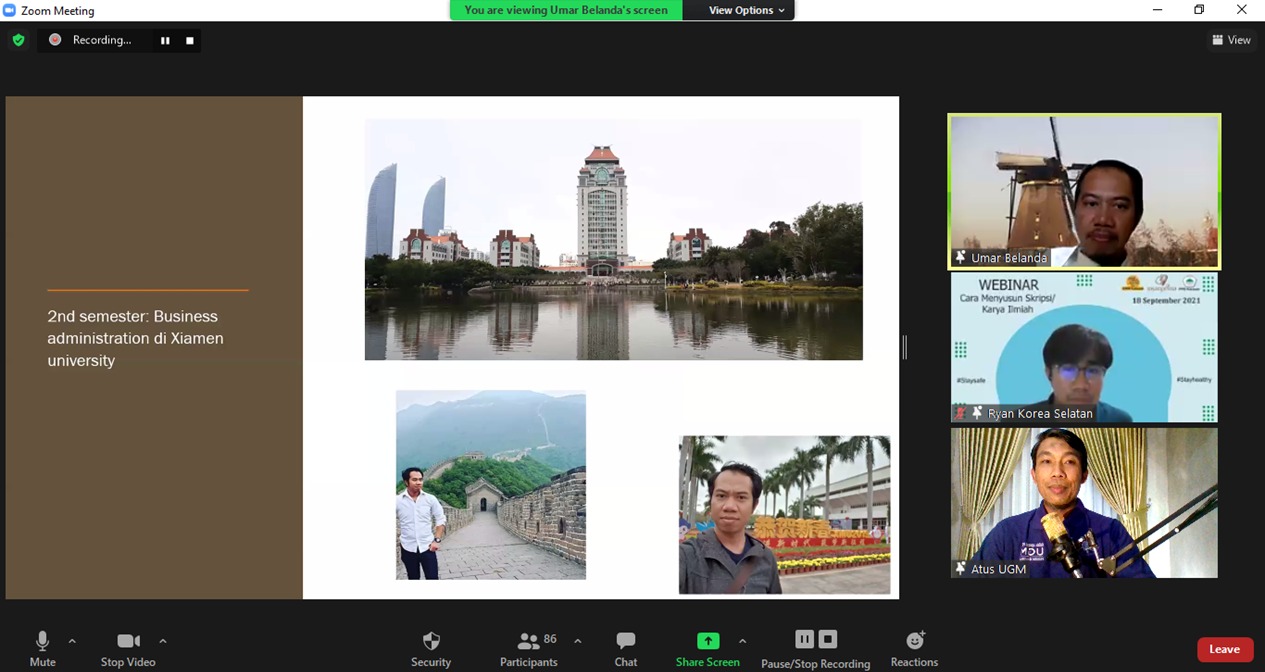The width and height of the screenshot is (1265, 672).
Task: Open the Chat panel
Action: (x=626, y=648)
